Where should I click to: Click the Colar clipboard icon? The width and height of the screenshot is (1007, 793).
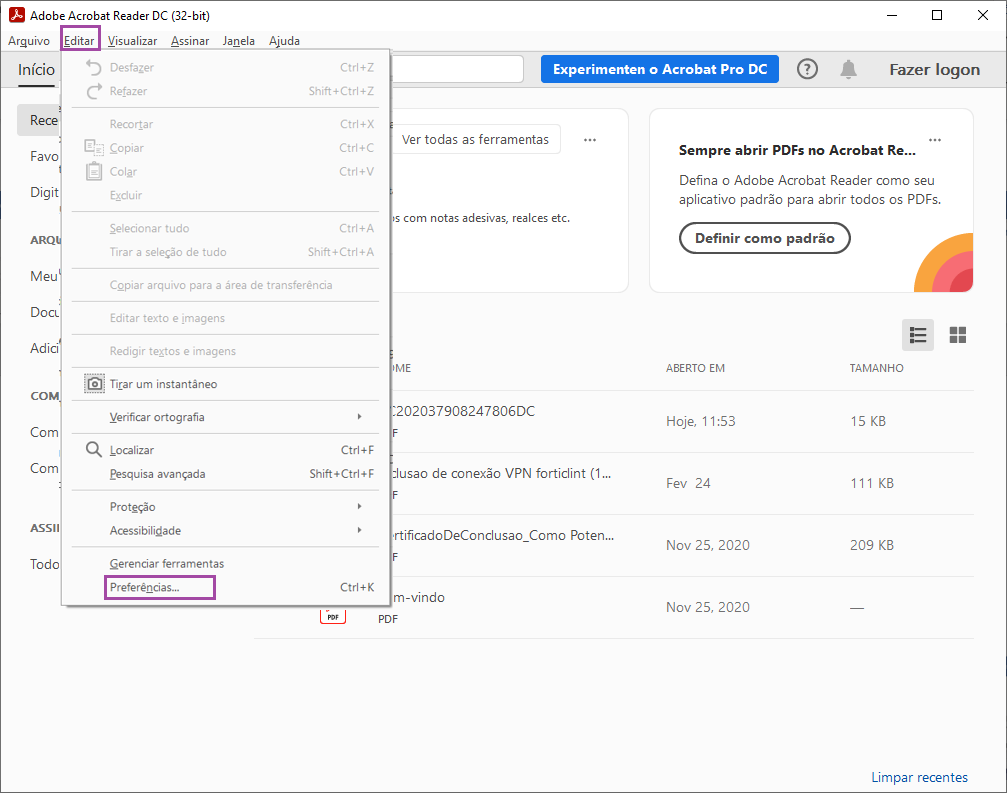(x=94, y=171)
